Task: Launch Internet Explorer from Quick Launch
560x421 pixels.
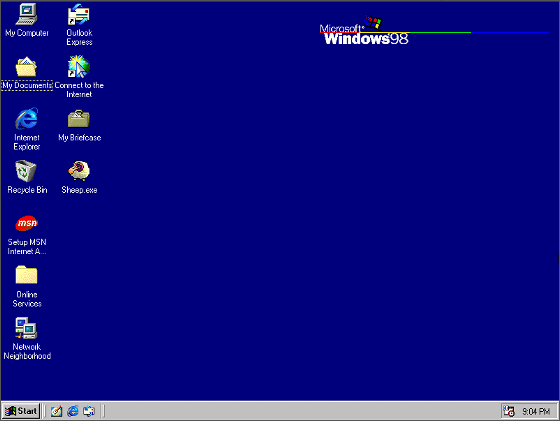Action: click(73, 411)
